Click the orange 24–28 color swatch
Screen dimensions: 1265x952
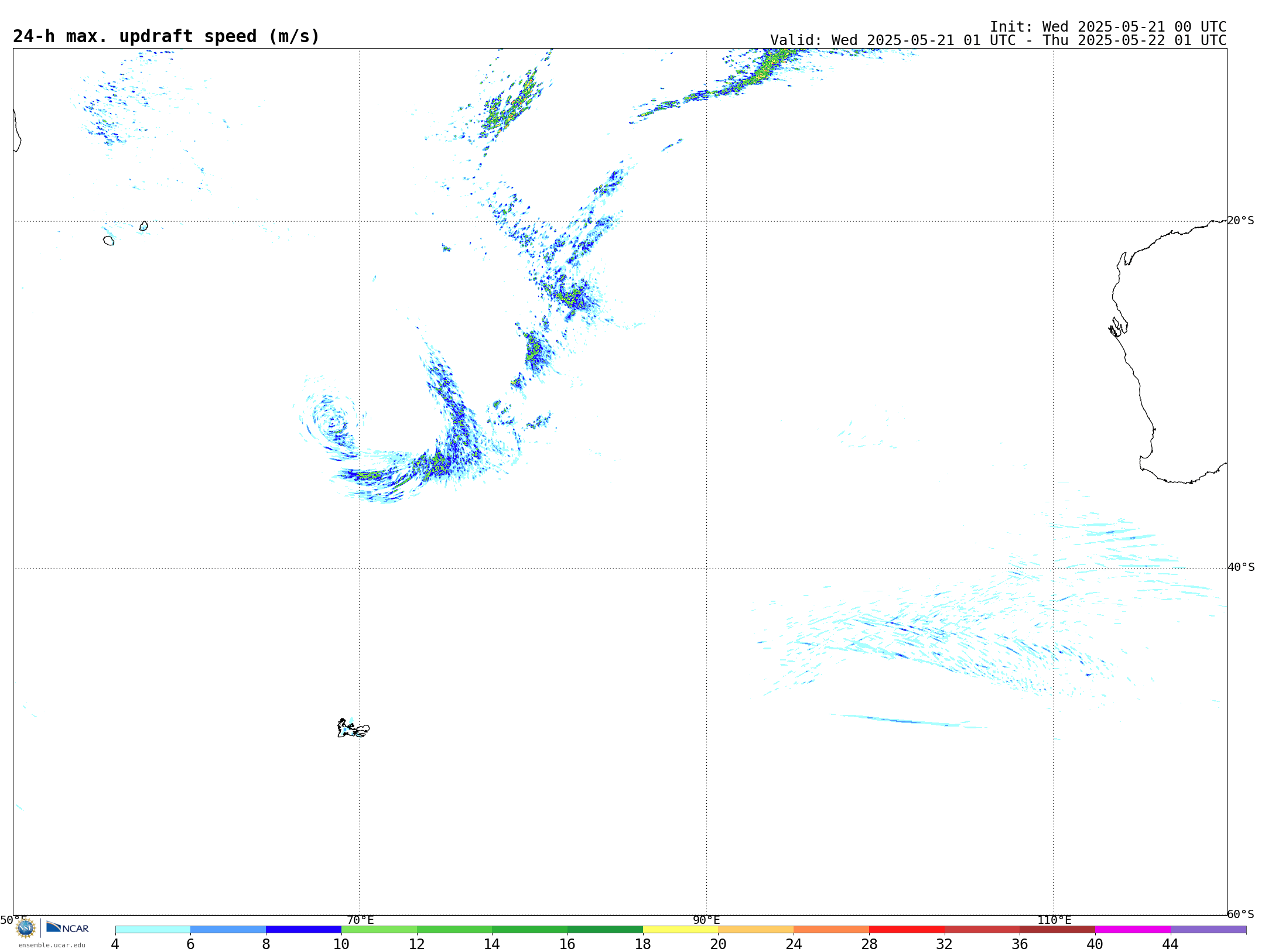click(831, 929)
